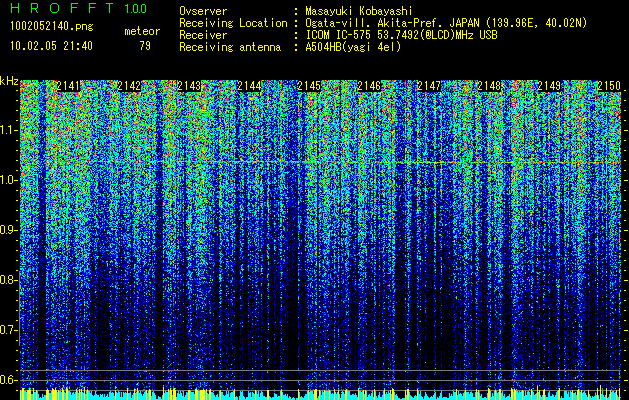629x400 pixels.
Task: Click the 2147 time marker
Action: click(429, 86)
